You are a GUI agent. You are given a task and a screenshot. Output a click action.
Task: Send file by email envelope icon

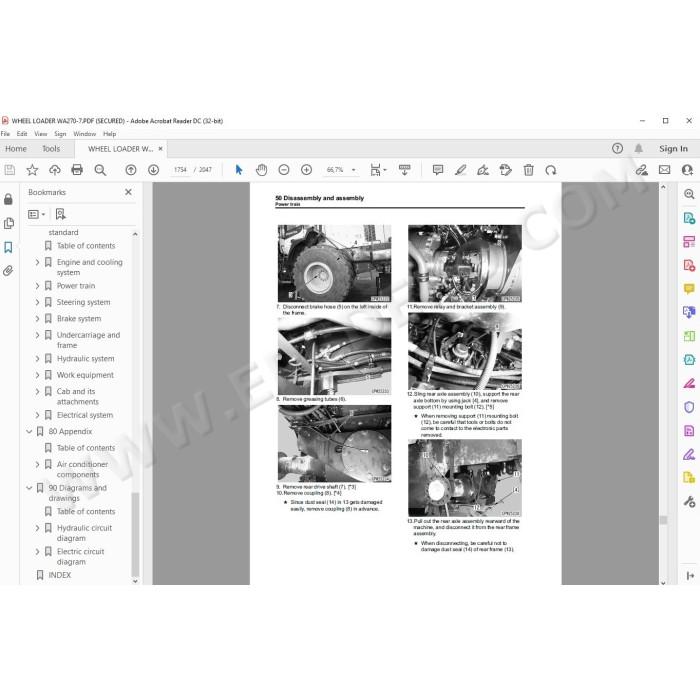[x=665, y=170]
